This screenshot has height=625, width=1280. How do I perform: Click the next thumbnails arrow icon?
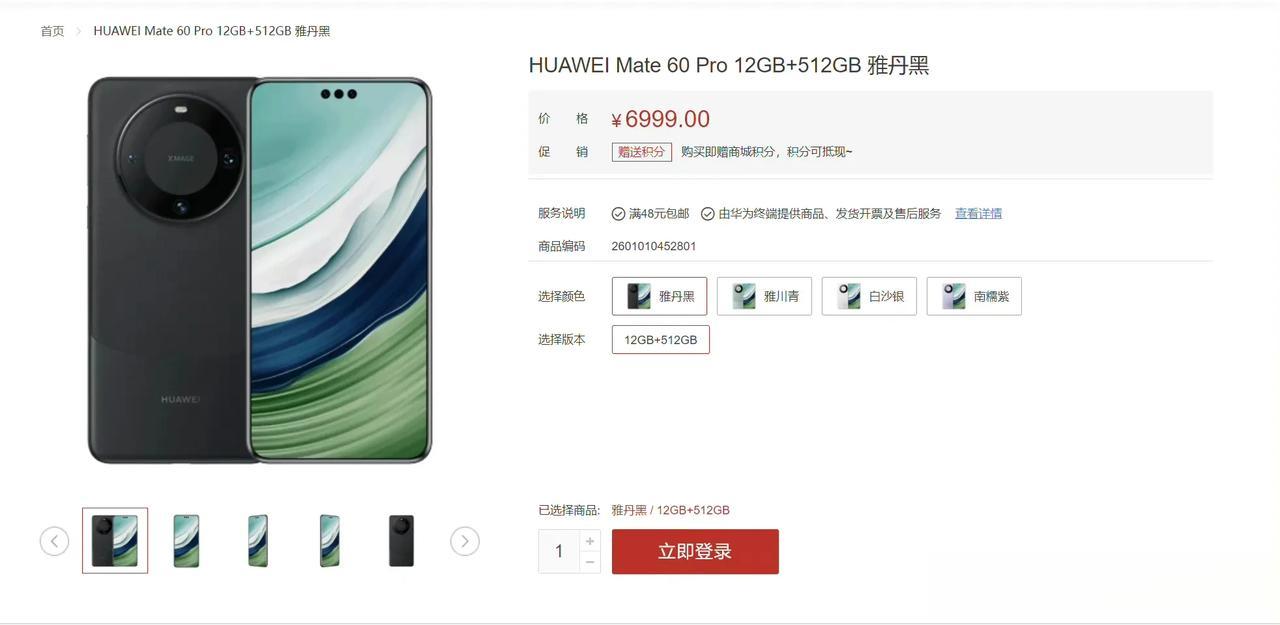pos(465,541)
